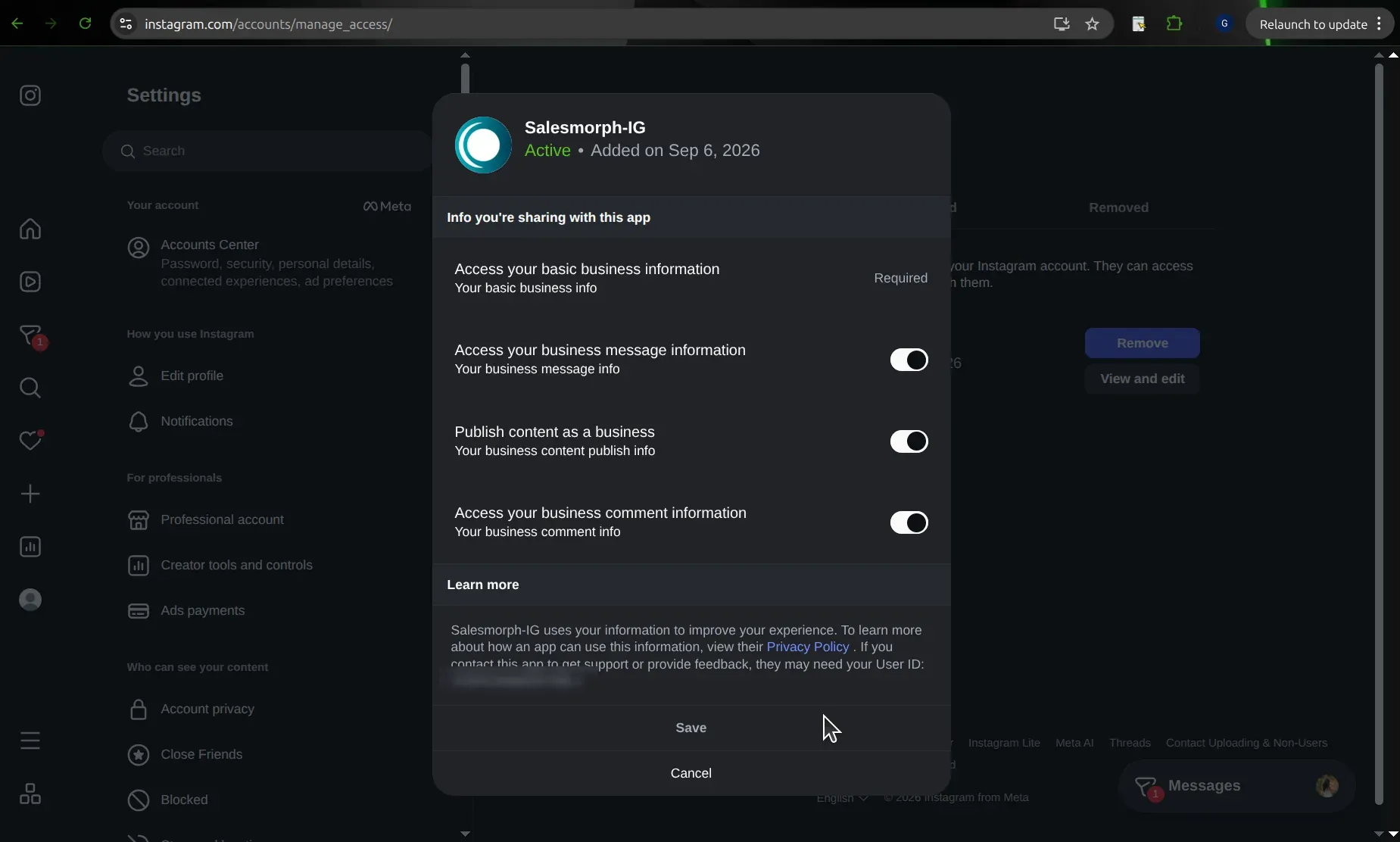Save the app permission changes

click(x=691, y=728)
